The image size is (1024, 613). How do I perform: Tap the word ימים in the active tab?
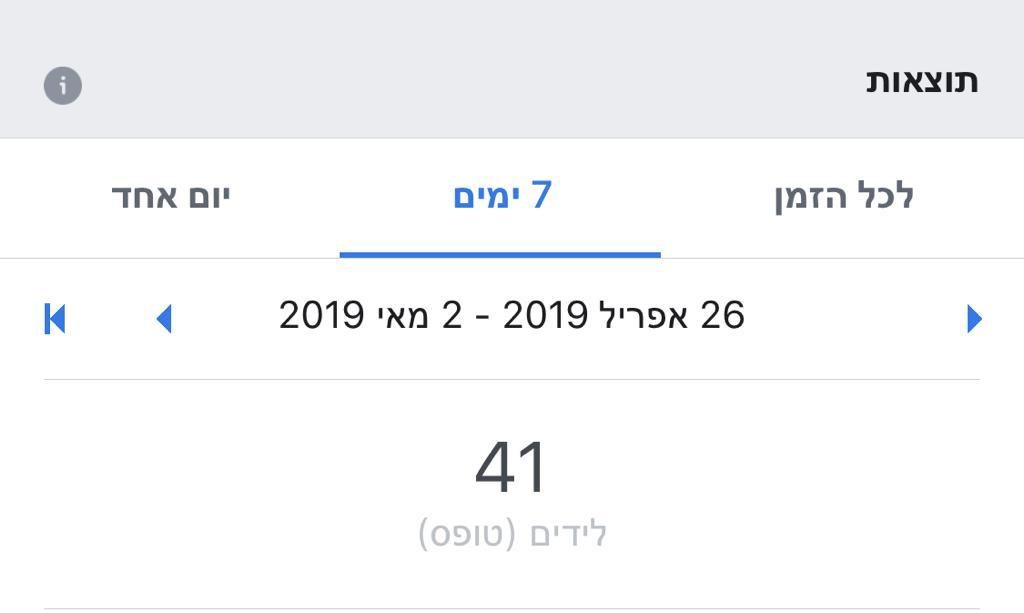[486, 197]
